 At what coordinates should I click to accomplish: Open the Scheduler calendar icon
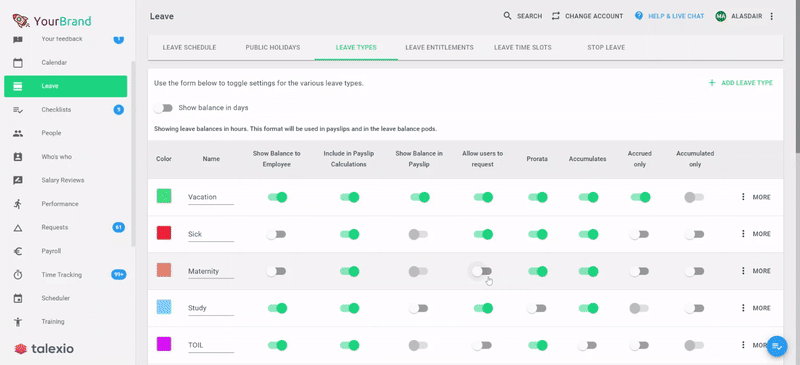(x=18, y=298)
